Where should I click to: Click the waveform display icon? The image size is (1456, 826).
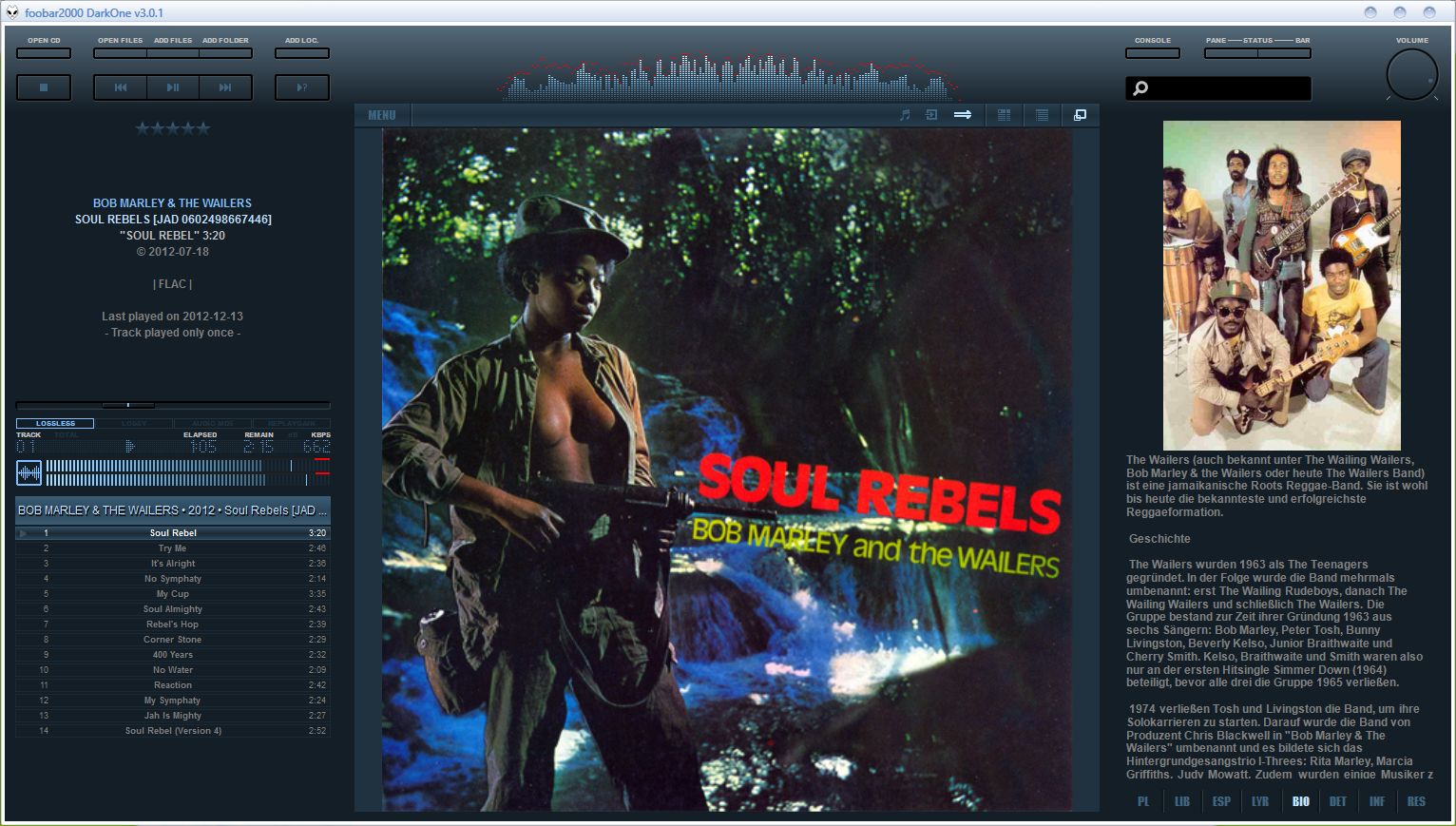tap(29, 472)
